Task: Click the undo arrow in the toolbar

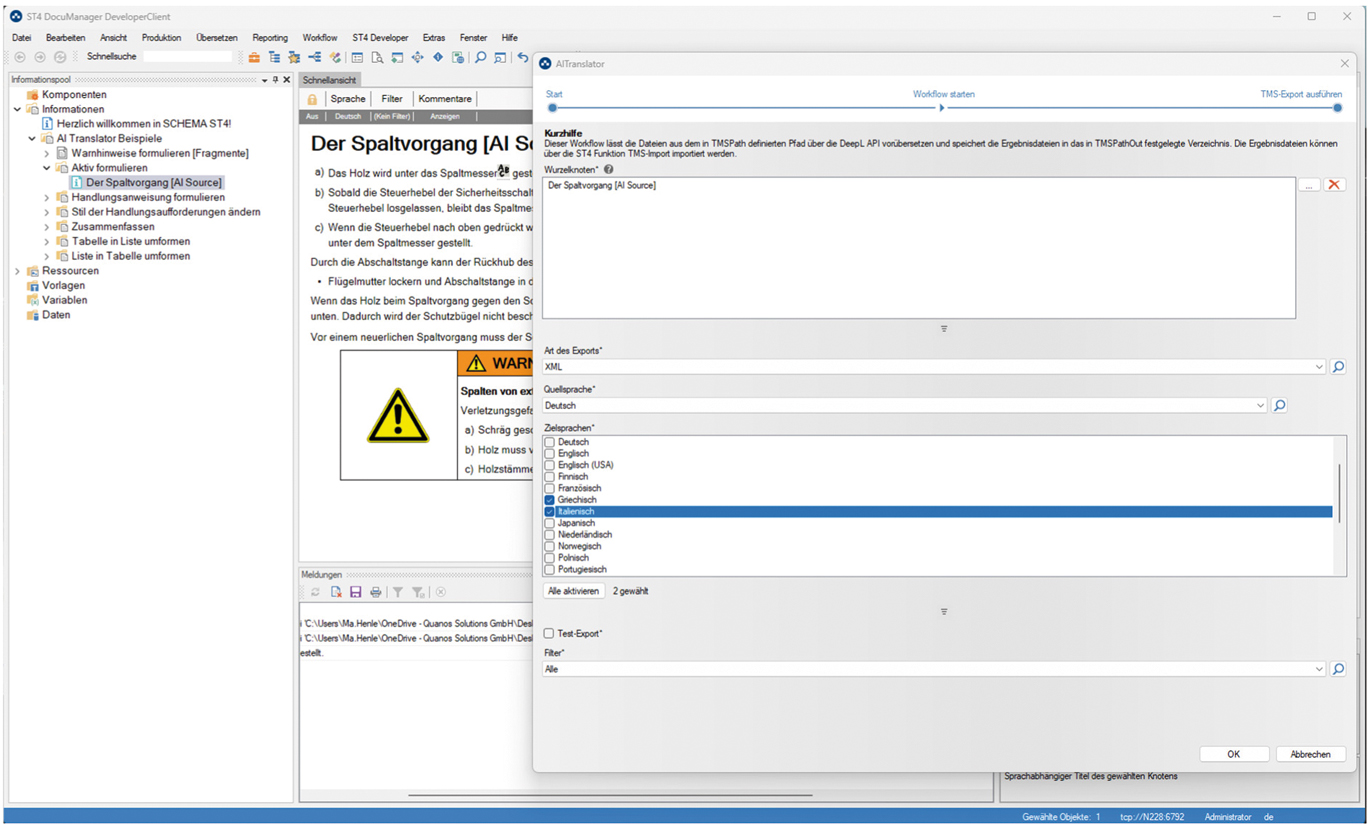Action: pos(522,58)
